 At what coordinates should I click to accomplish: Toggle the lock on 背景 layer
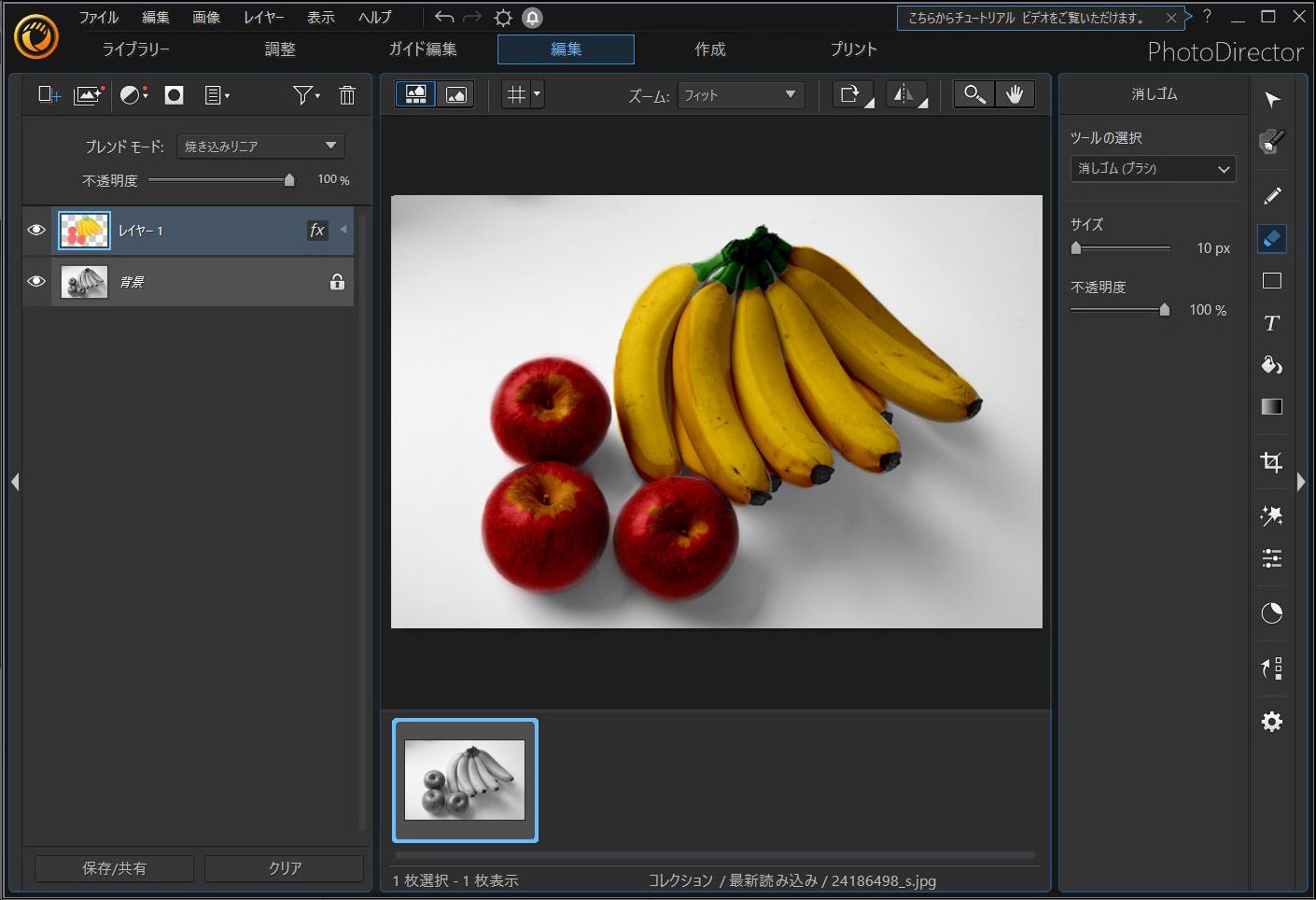[337, 281]
